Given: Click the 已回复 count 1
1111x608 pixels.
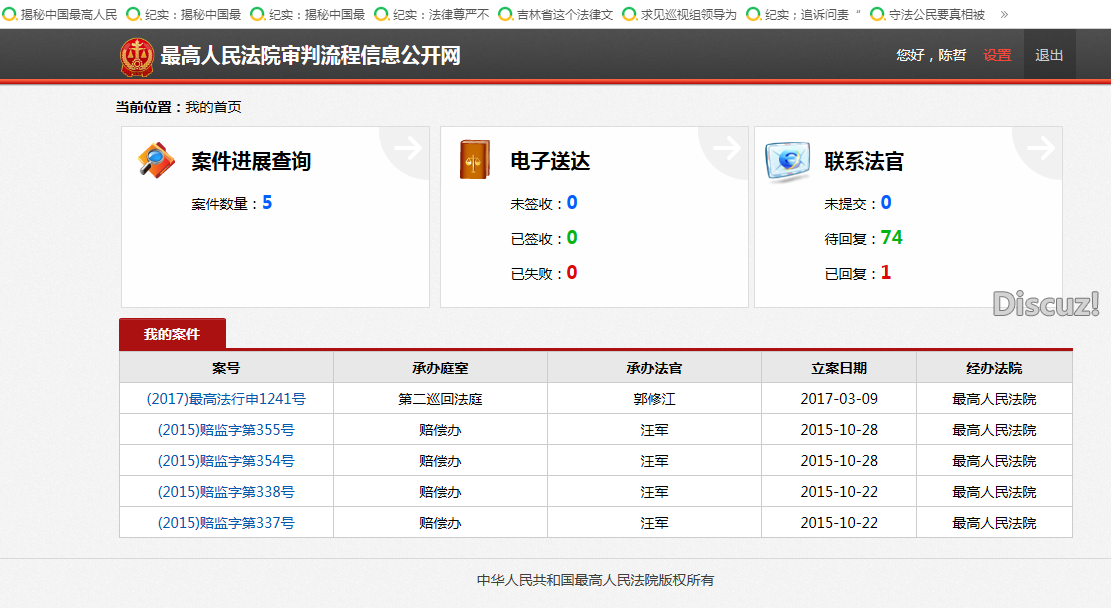Looking at the screenshot, I should pos(886,272).
